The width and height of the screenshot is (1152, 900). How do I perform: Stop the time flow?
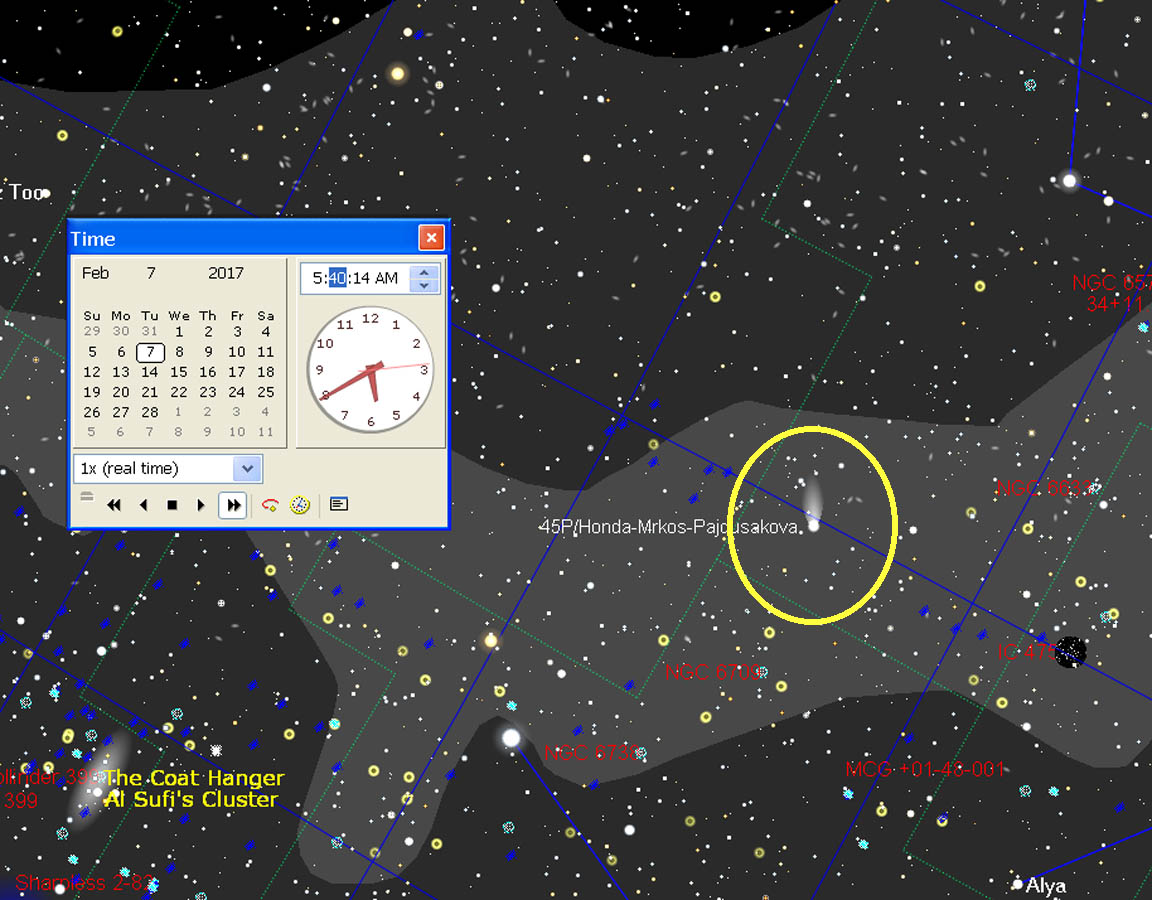click(172, 505)
